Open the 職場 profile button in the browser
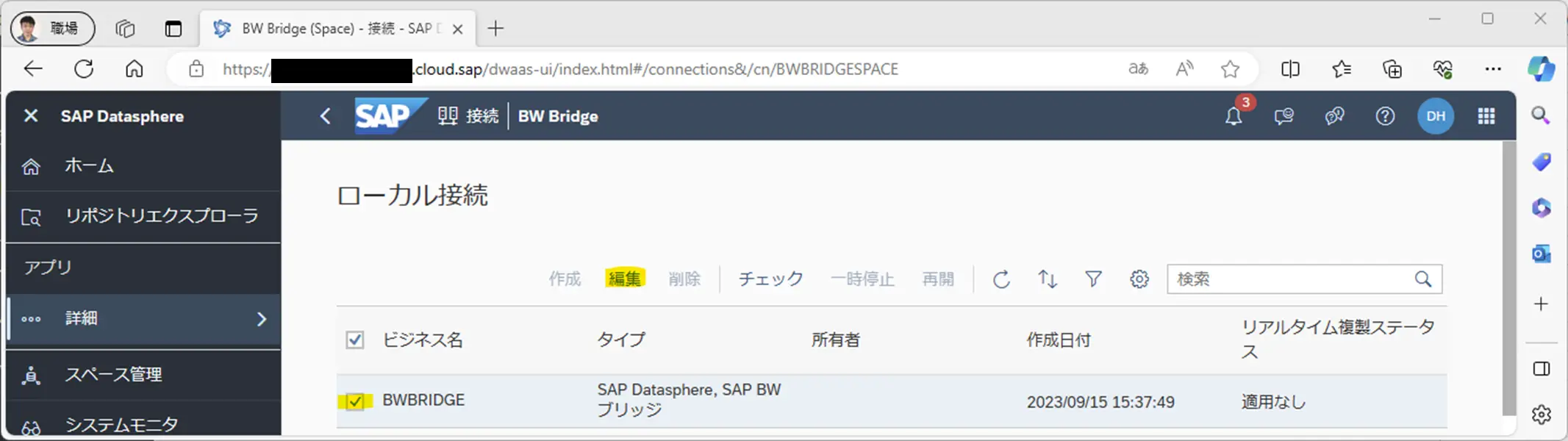Viewport: 1568px width, 441px height. (52, 29)
